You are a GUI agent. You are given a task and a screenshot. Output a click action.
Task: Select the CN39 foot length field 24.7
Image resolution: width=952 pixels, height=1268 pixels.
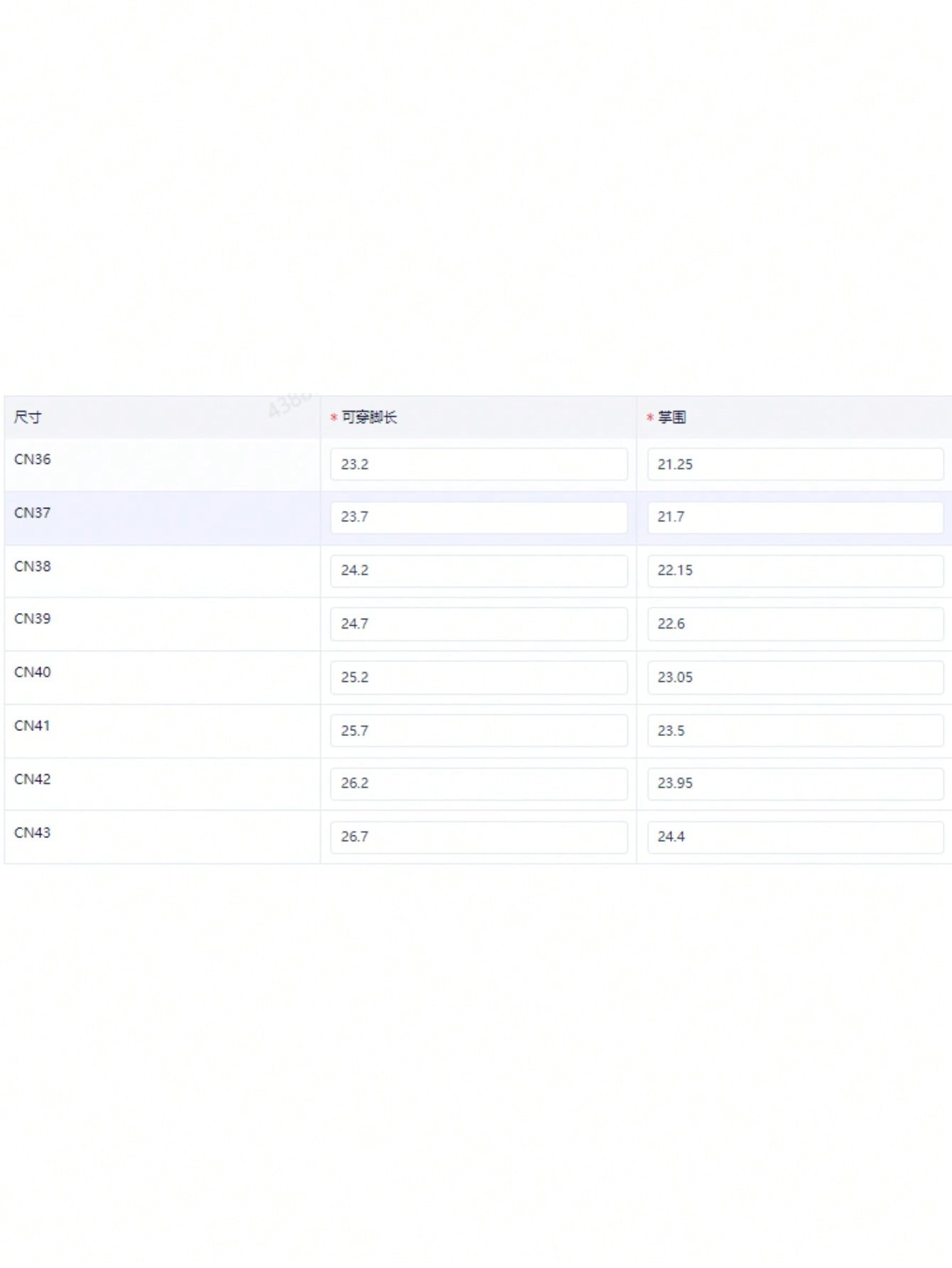point(478,624)
